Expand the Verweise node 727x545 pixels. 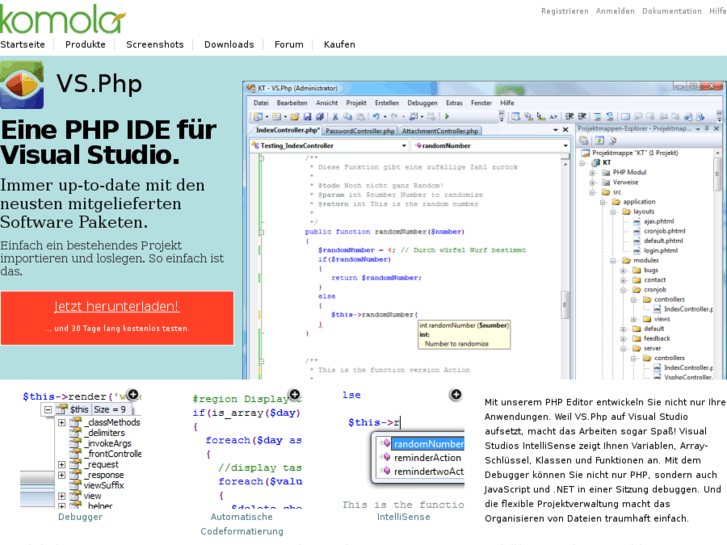593,182
